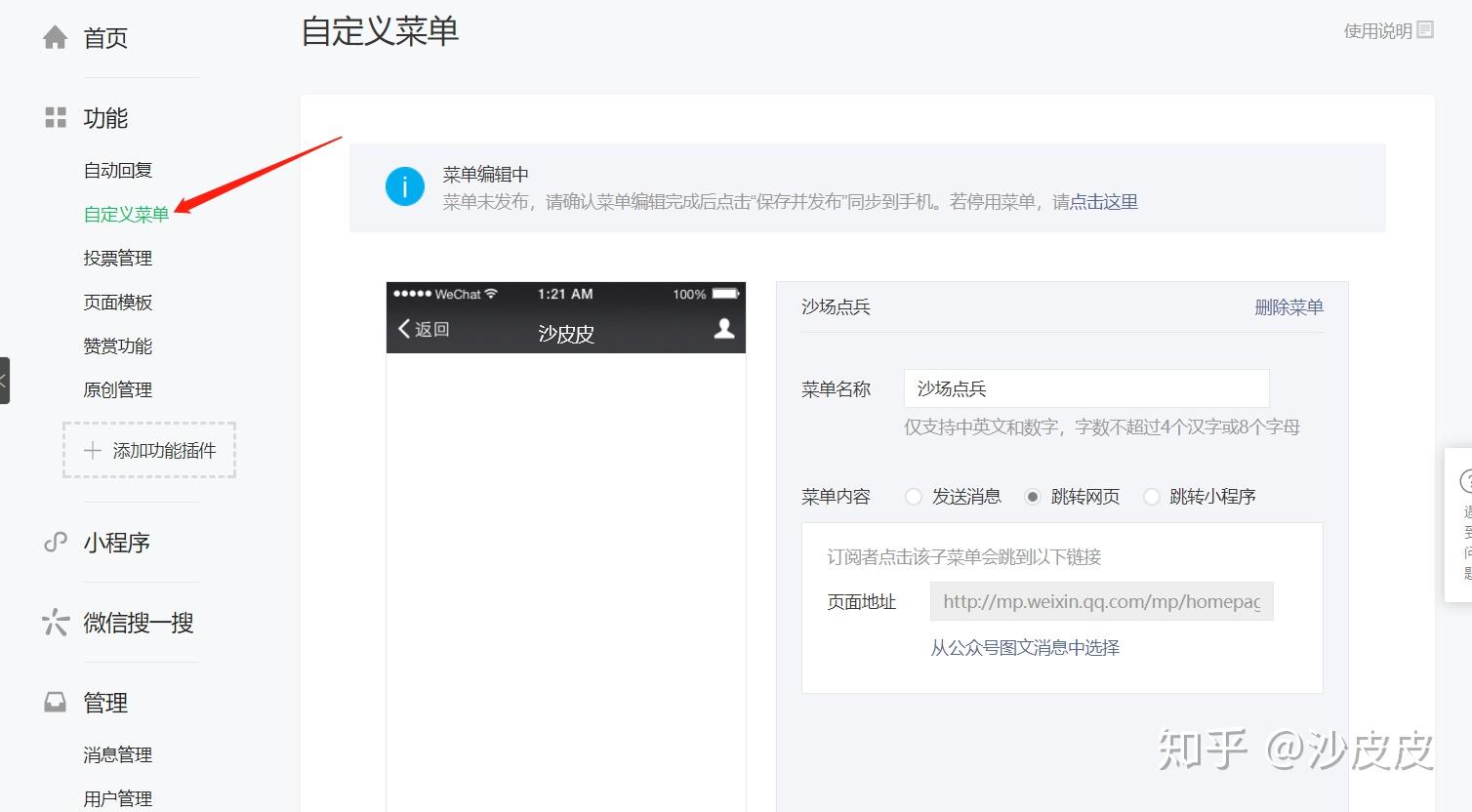Open 小程序 in the sidebar

pos(116,543)
